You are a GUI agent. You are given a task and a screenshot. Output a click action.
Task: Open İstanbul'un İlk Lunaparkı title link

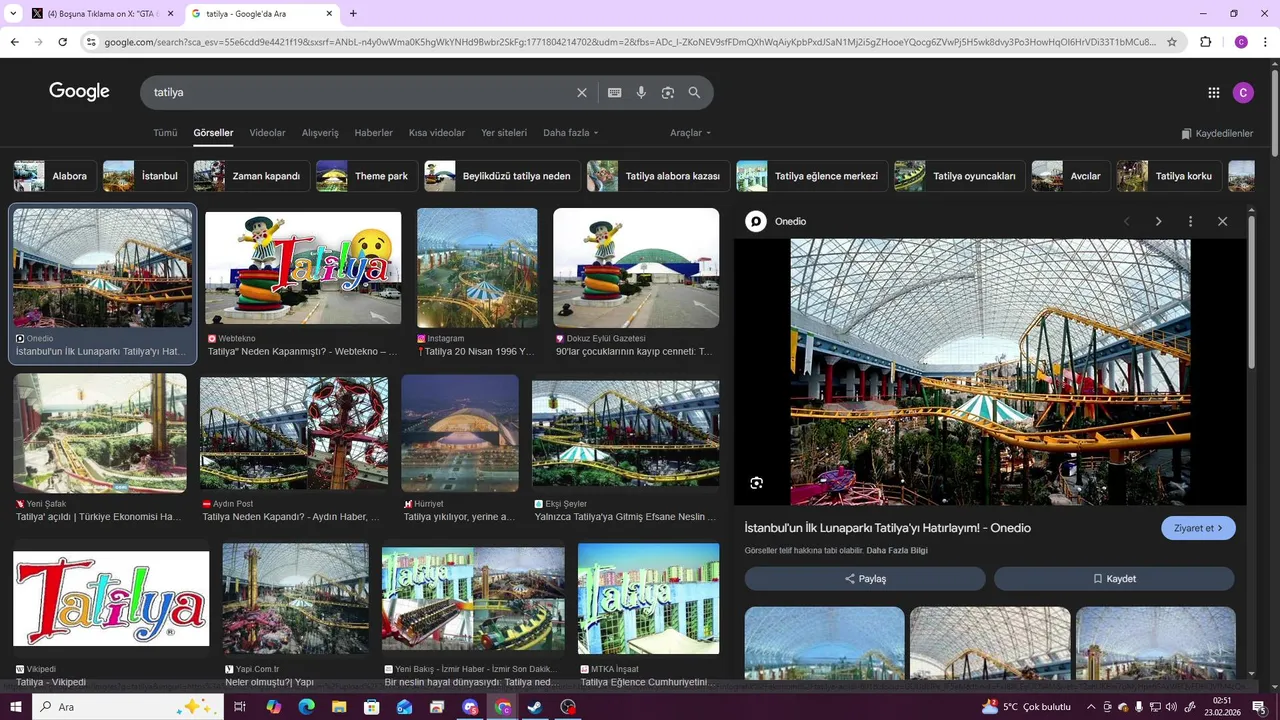(887, 528)
